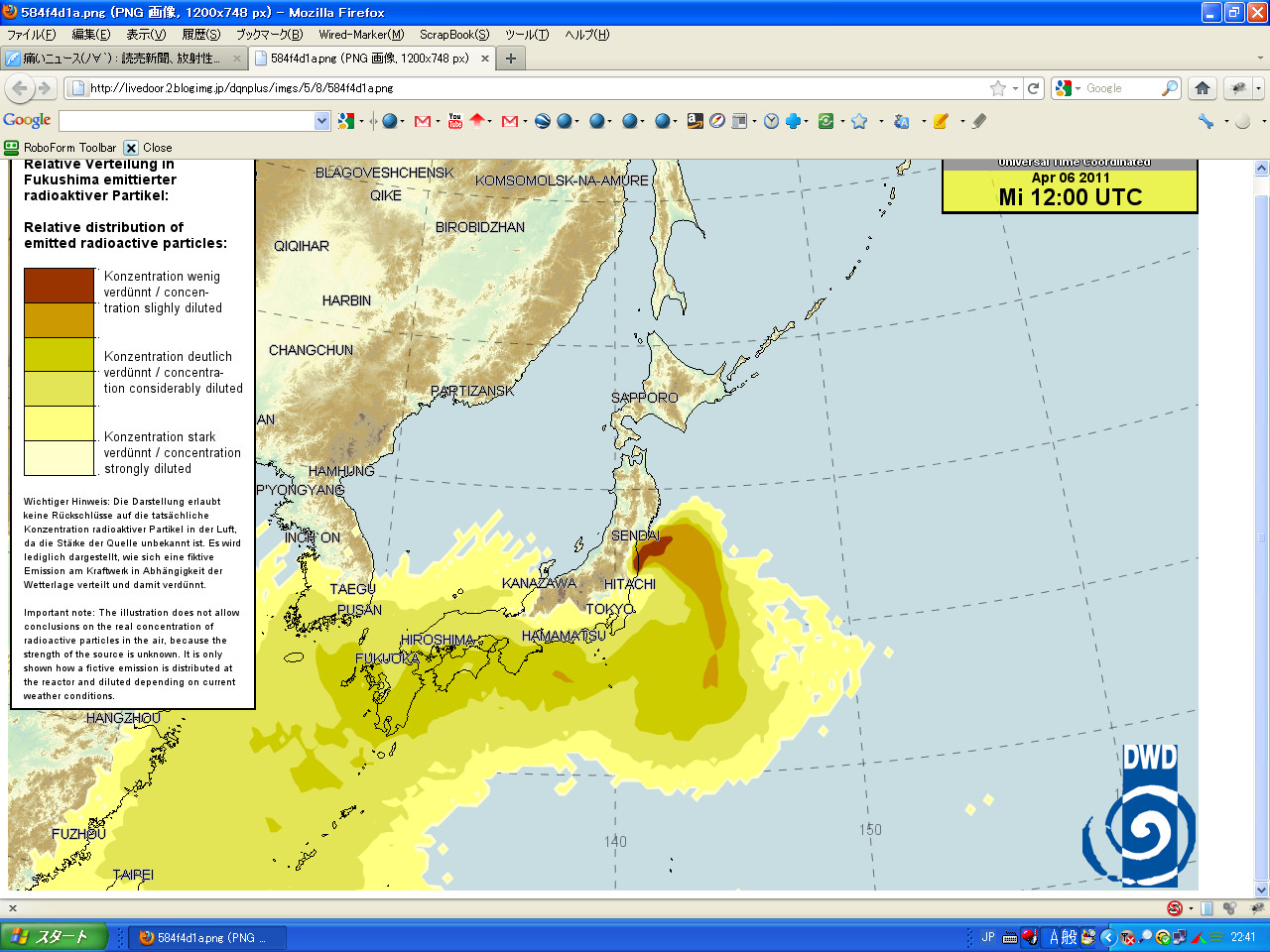1270x952 pixels.
Task: Bookmark this page with the star icon
Action: coord(998,88)
